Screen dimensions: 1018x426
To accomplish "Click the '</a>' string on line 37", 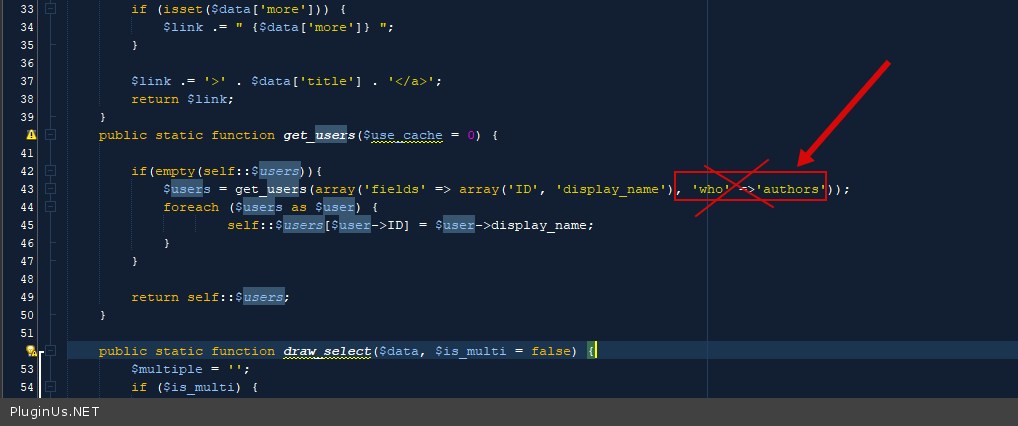I will click(x=412, y=81).
